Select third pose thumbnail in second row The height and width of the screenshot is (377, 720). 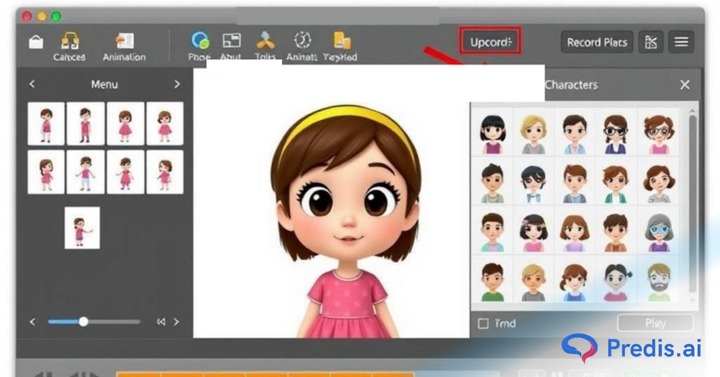click(x=125, y=172)
